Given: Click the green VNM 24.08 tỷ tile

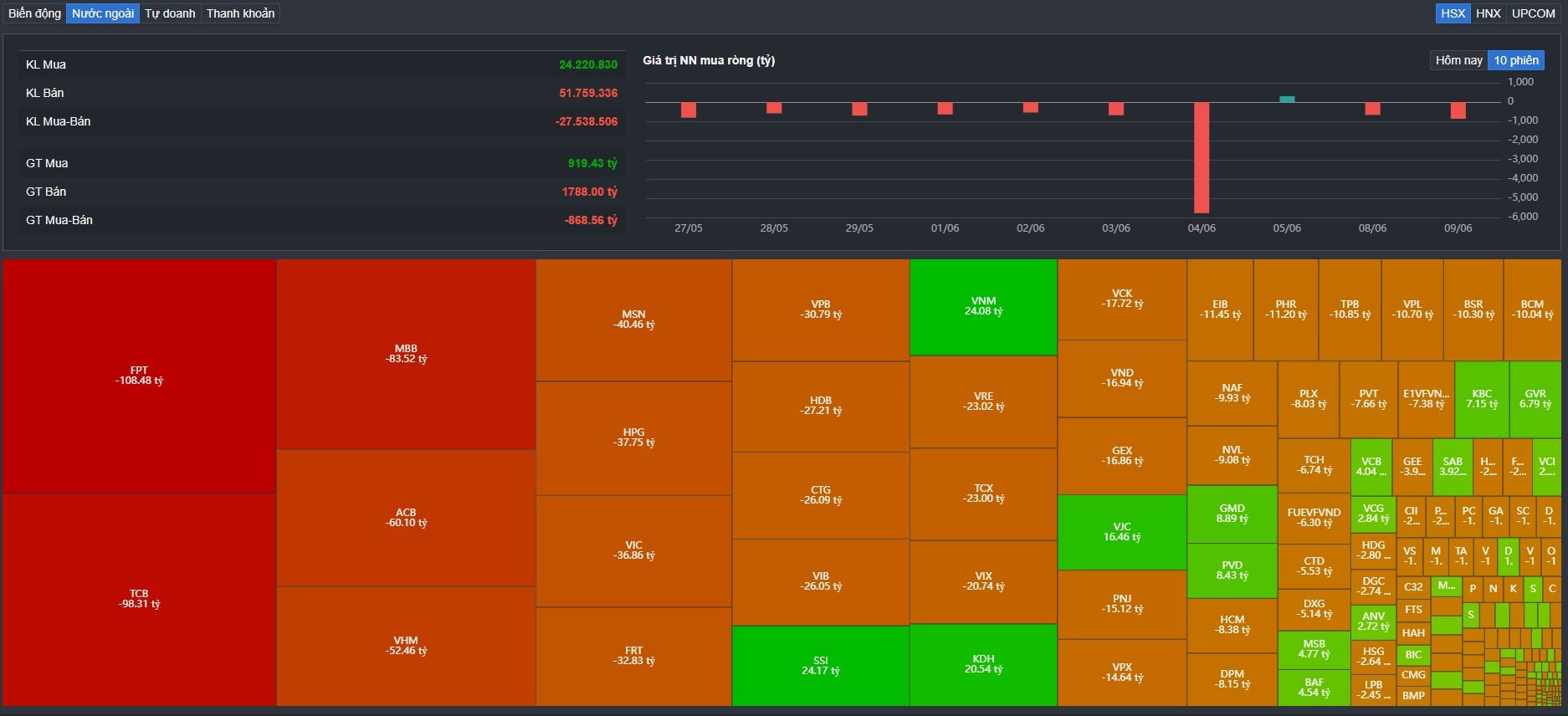Looking at the screenshot, I should point(983,306).
